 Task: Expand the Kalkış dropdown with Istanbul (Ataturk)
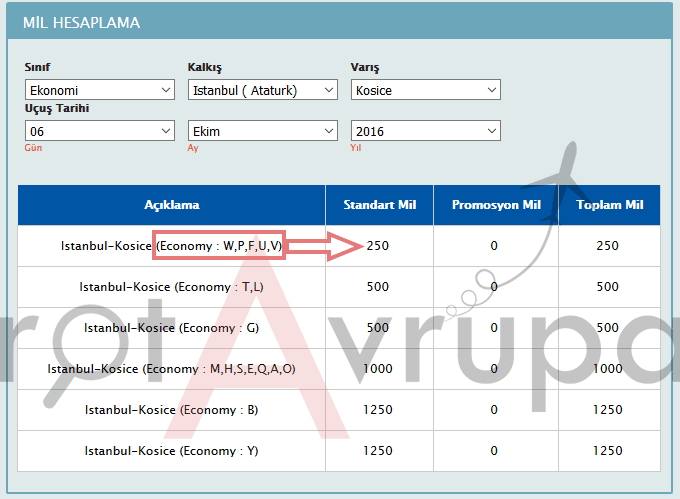263,90
